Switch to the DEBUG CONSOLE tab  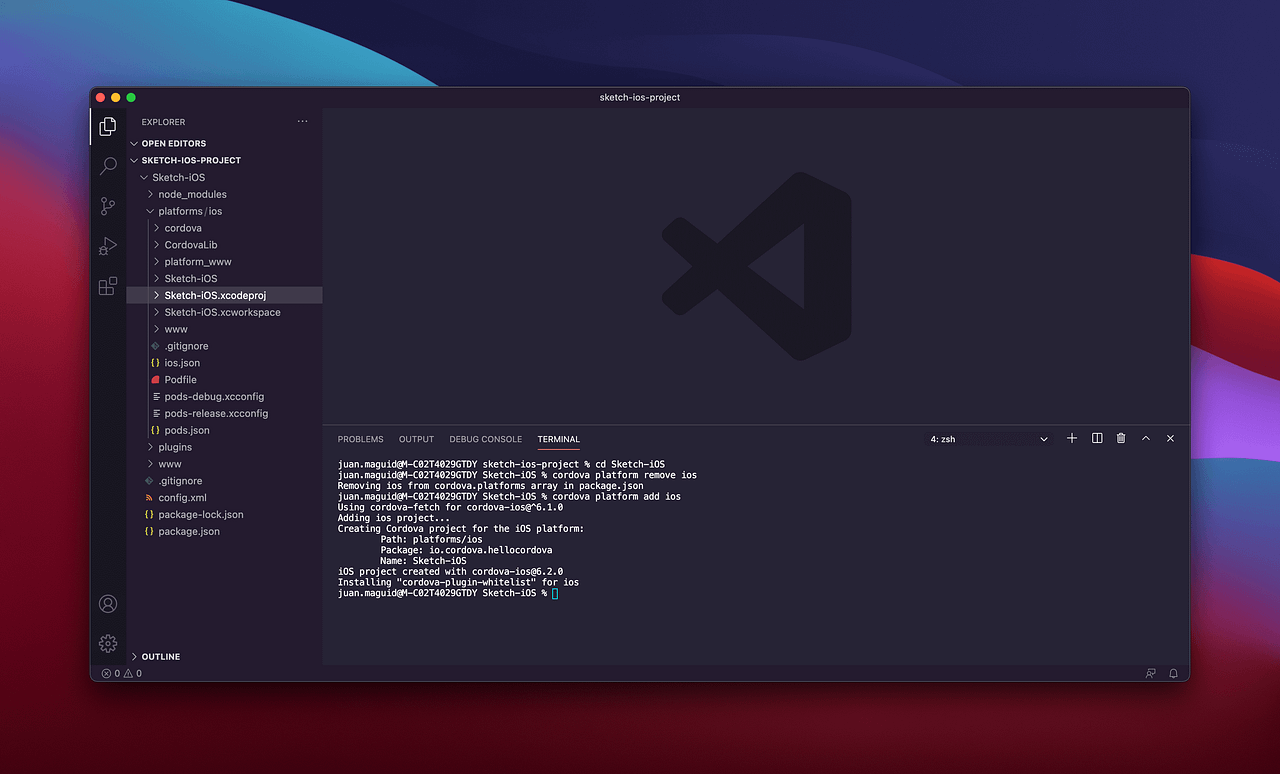pyautogui.click(x=485, y=439)
